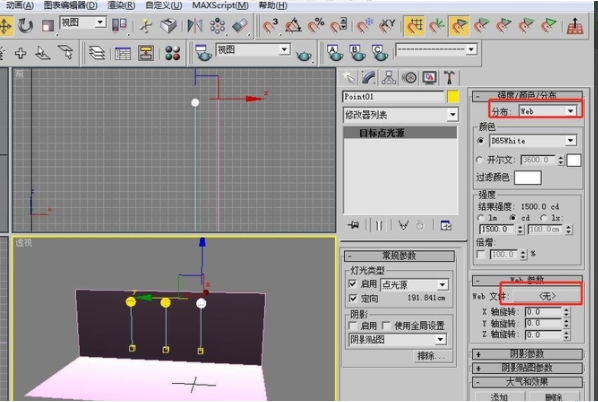Open the 分布 Web distribution dropdown
Viewport: 598px width, 402px height.
[548, 111]
